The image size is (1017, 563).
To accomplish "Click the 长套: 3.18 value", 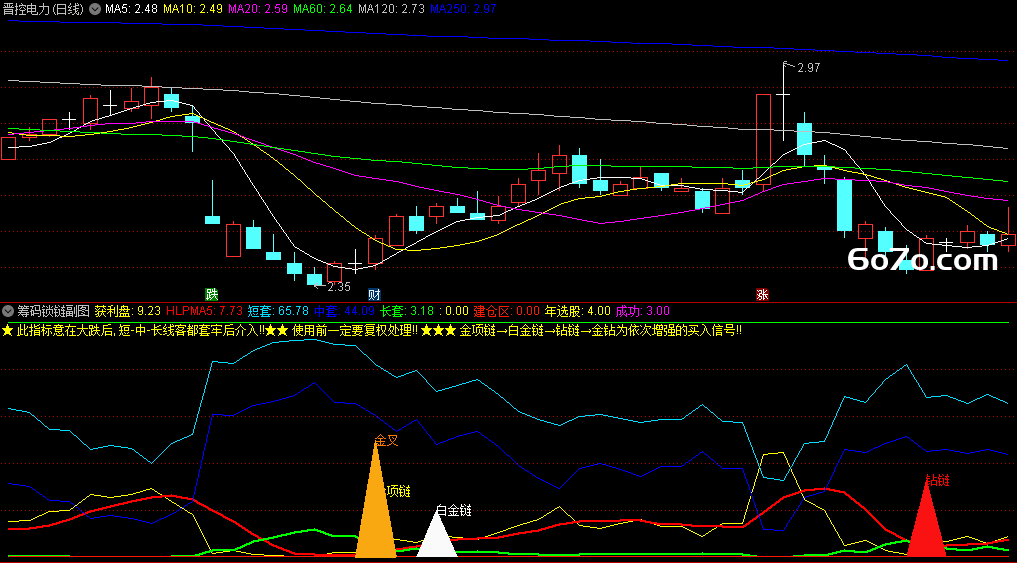I will (407, 311).
